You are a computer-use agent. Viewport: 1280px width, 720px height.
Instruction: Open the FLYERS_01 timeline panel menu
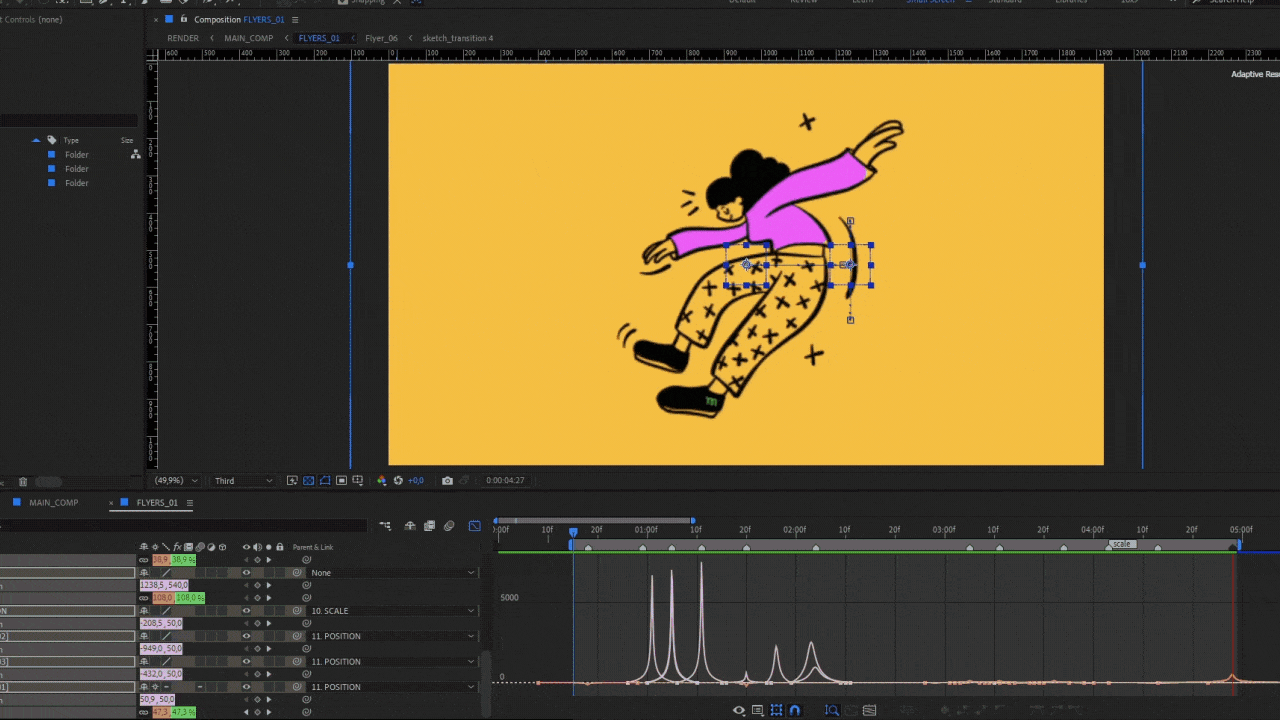pos(189,503)
